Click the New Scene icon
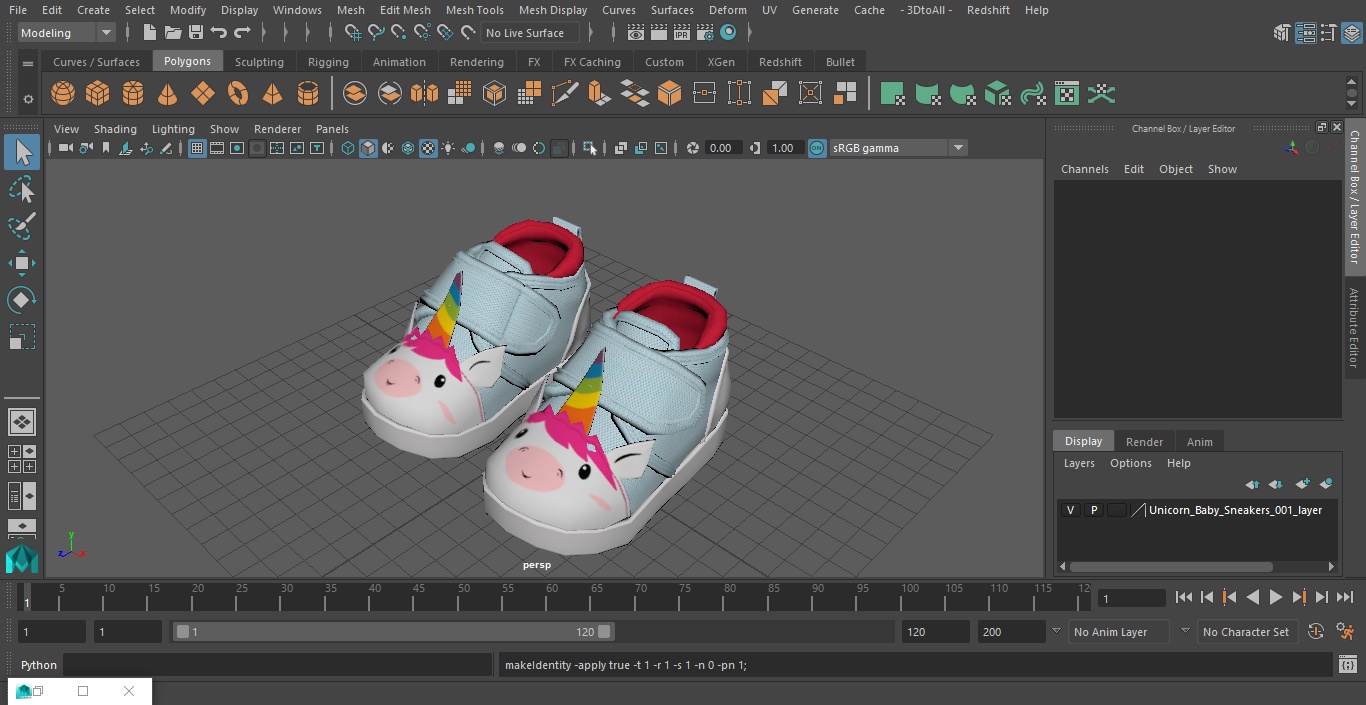 149,33
